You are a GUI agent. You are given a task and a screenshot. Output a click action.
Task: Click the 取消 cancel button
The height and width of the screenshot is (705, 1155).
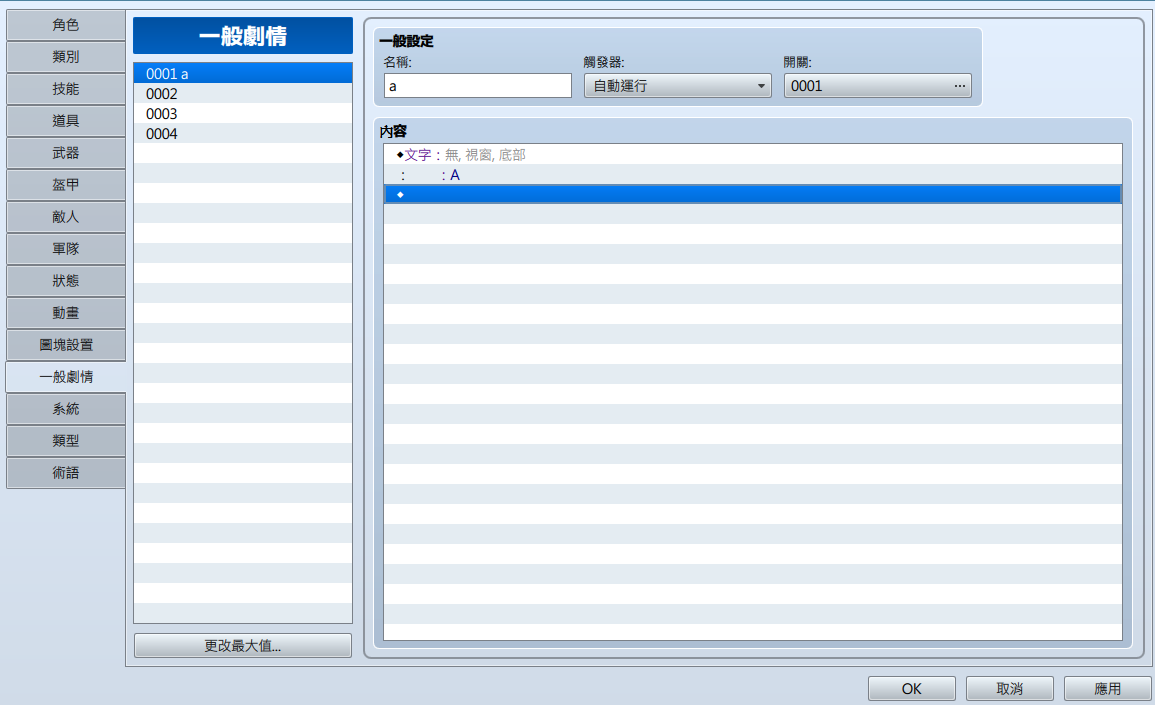point(1010,689)
